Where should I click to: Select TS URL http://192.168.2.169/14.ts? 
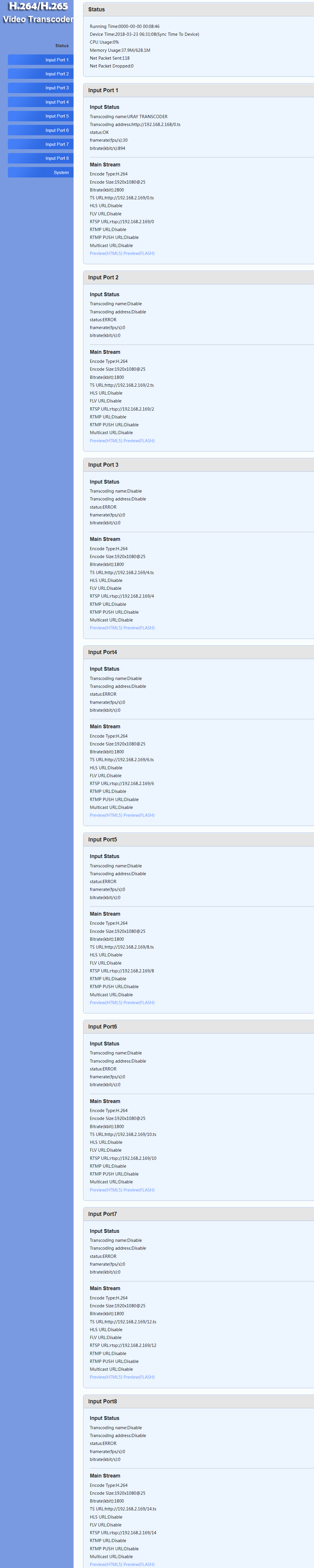(123, 1509)
